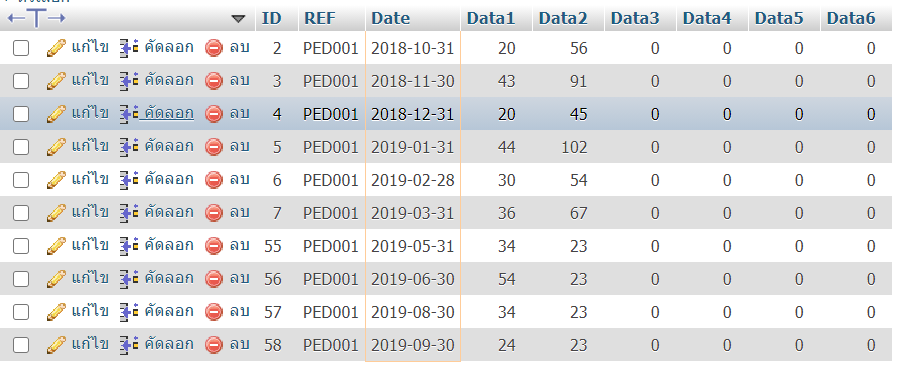The width and height of the screenshot is (906, 376).
Task: Check the box for the 2018-10-31 row
Action: (x=21, y=49)
